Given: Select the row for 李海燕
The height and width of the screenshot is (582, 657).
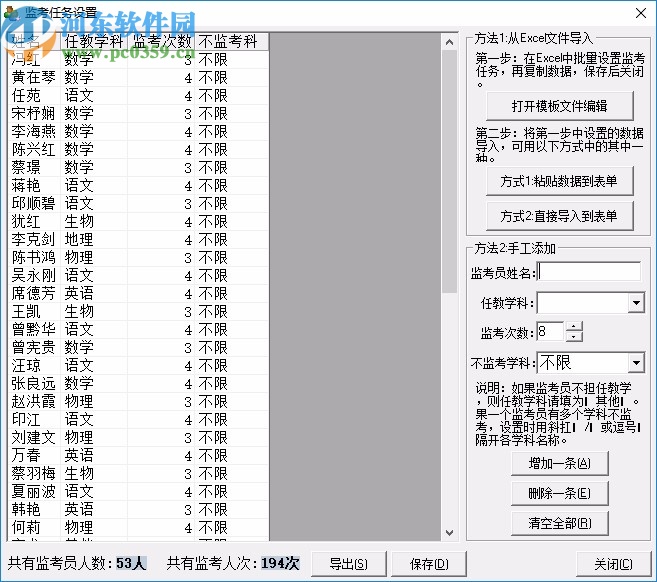Looking at the screenshot, I should tap(138, 132).
